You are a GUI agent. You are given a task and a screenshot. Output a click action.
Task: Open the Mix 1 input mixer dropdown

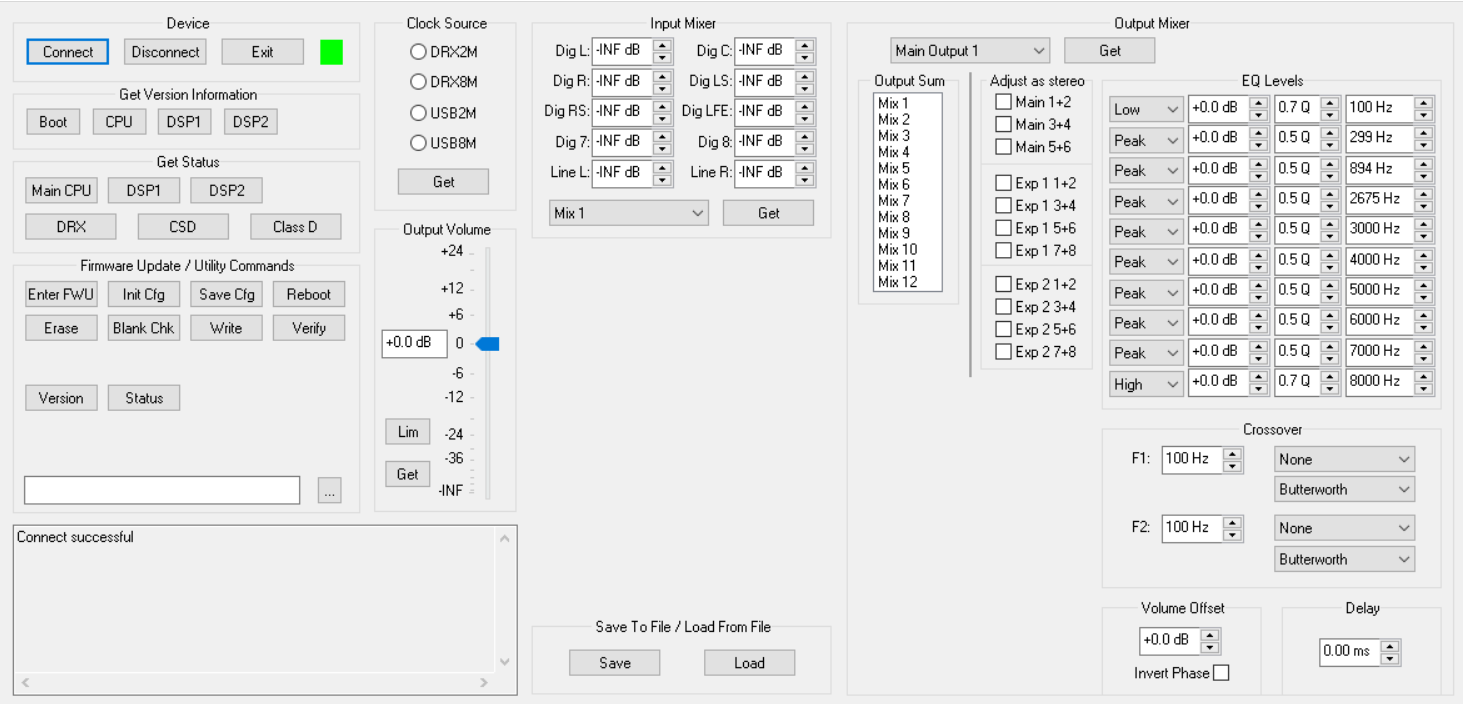(628, 212)
